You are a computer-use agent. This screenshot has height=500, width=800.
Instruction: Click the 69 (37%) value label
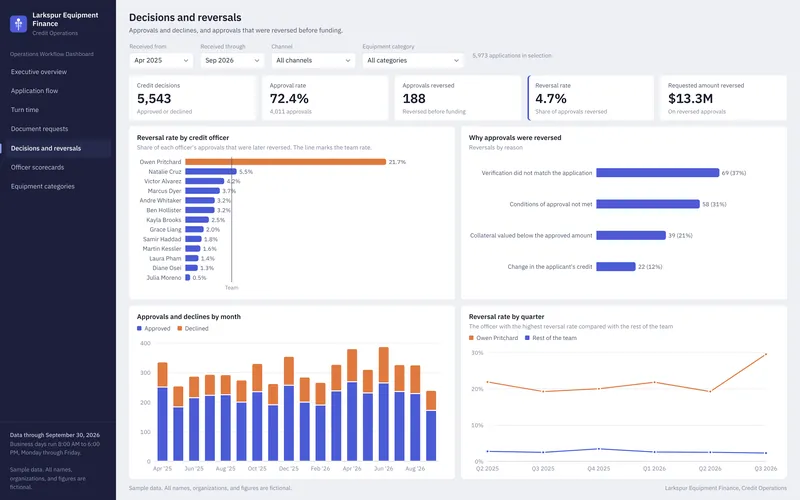coord(734,173)
